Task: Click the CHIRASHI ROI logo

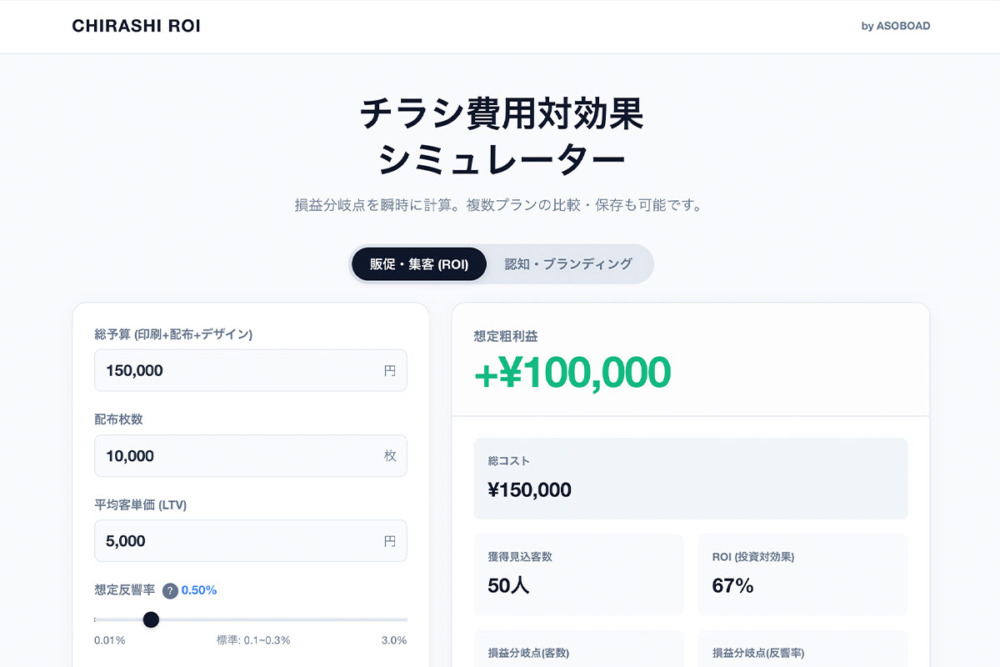Action: point(134,25)
